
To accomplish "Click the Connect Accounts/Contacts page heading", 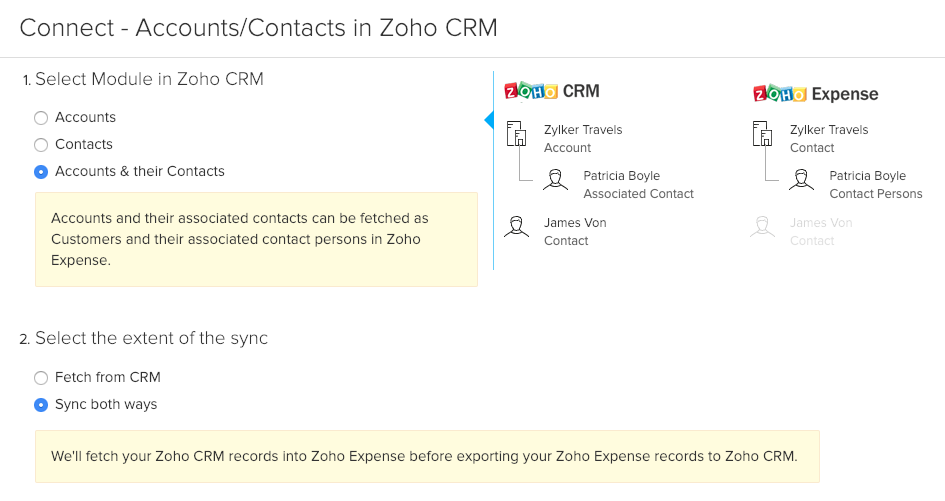I will tap(258, 27).
